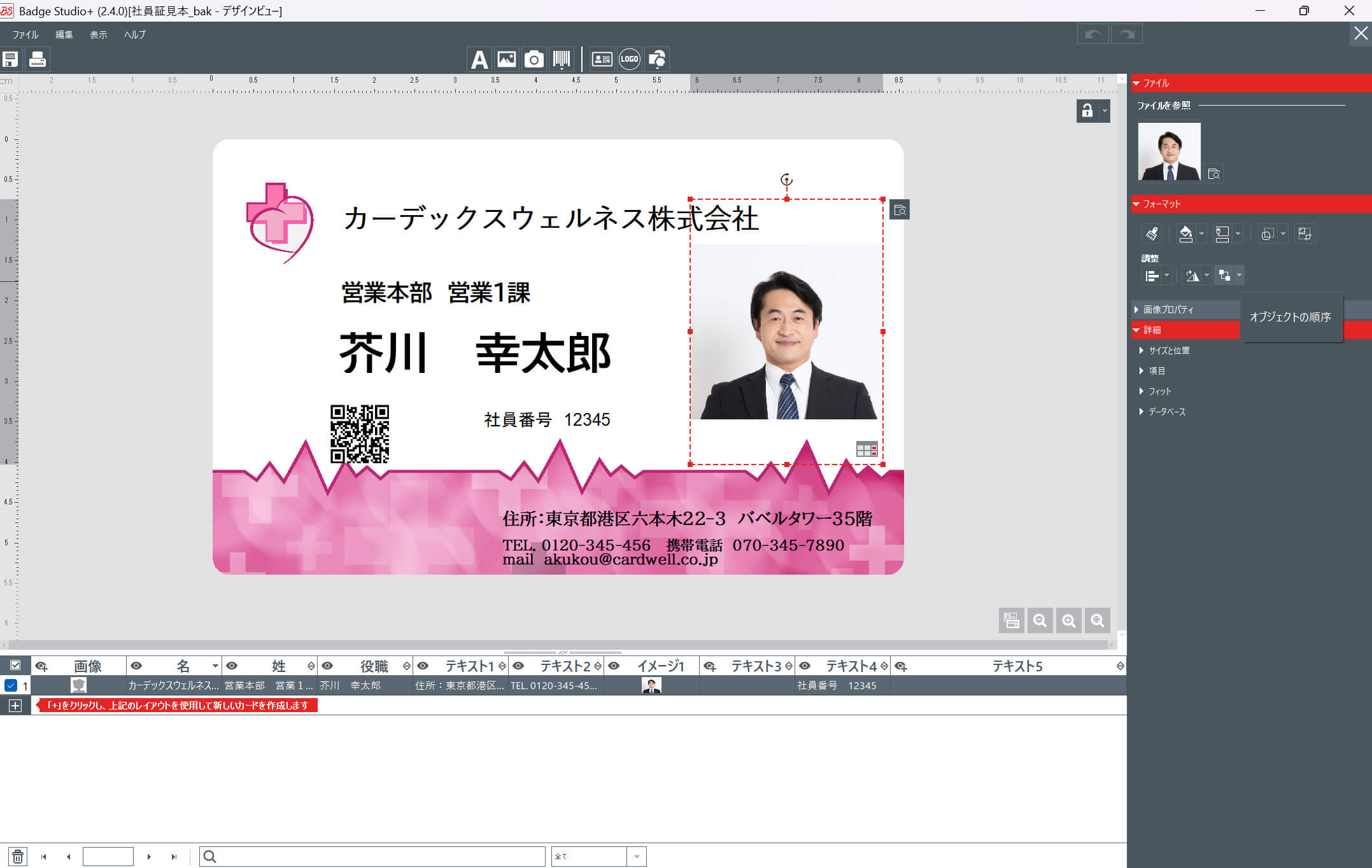Viewport: 1372px width, 868px height.
Task: Toggle visibility of the イメージ1 column
Action: click(614, 666)
